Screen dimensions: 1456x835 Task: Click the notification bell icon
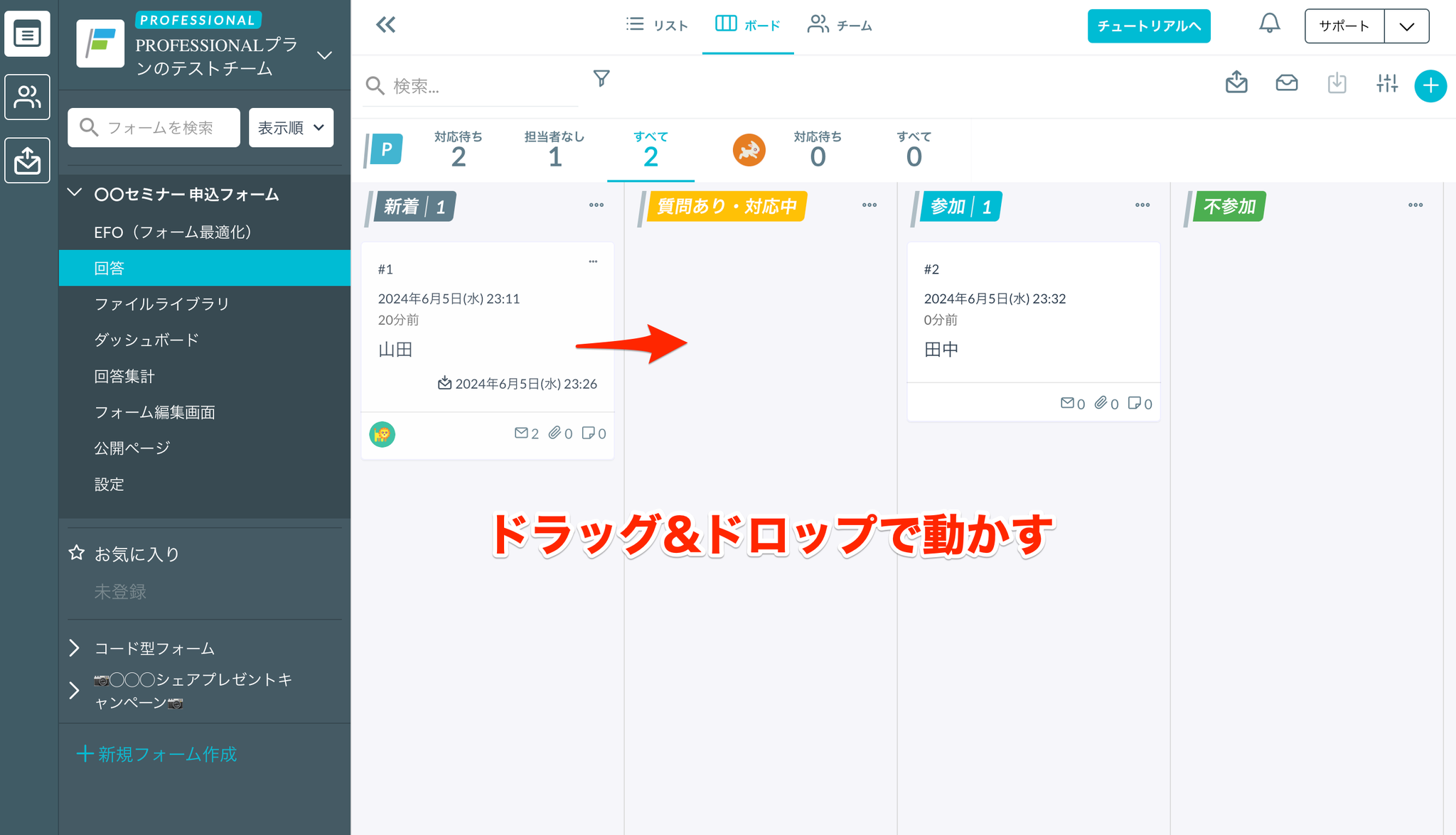[1269, 24]
